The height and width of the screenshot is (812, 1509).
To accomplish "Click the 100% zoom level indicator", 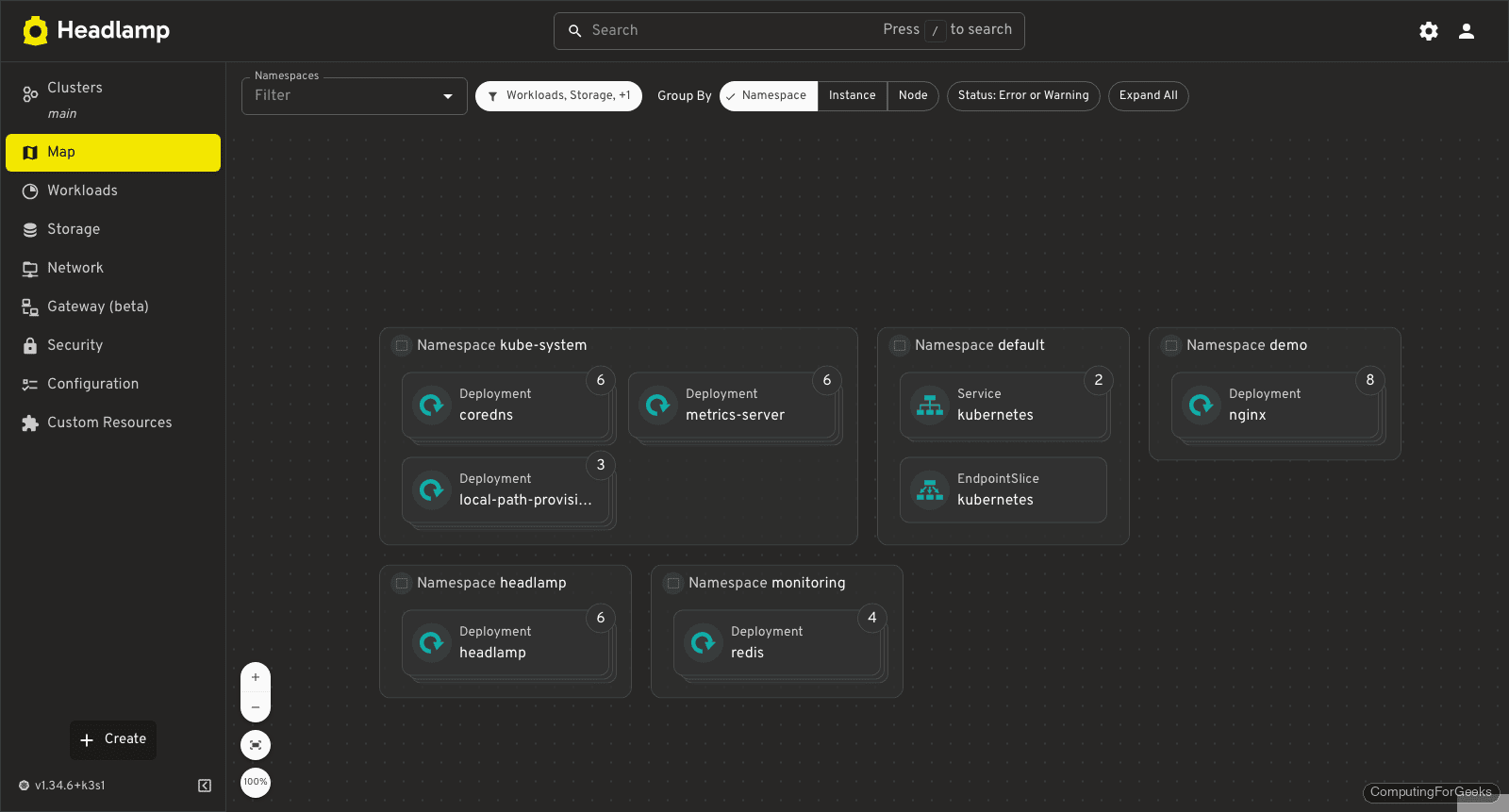I will click(256, 783).
